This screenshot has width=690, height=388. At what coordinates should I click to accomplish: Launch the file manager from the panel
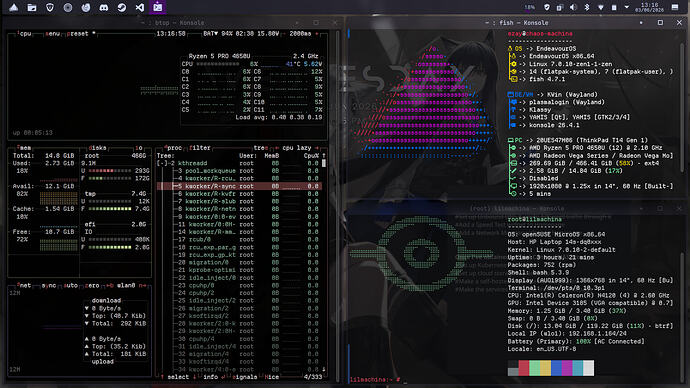pos(32,7)
